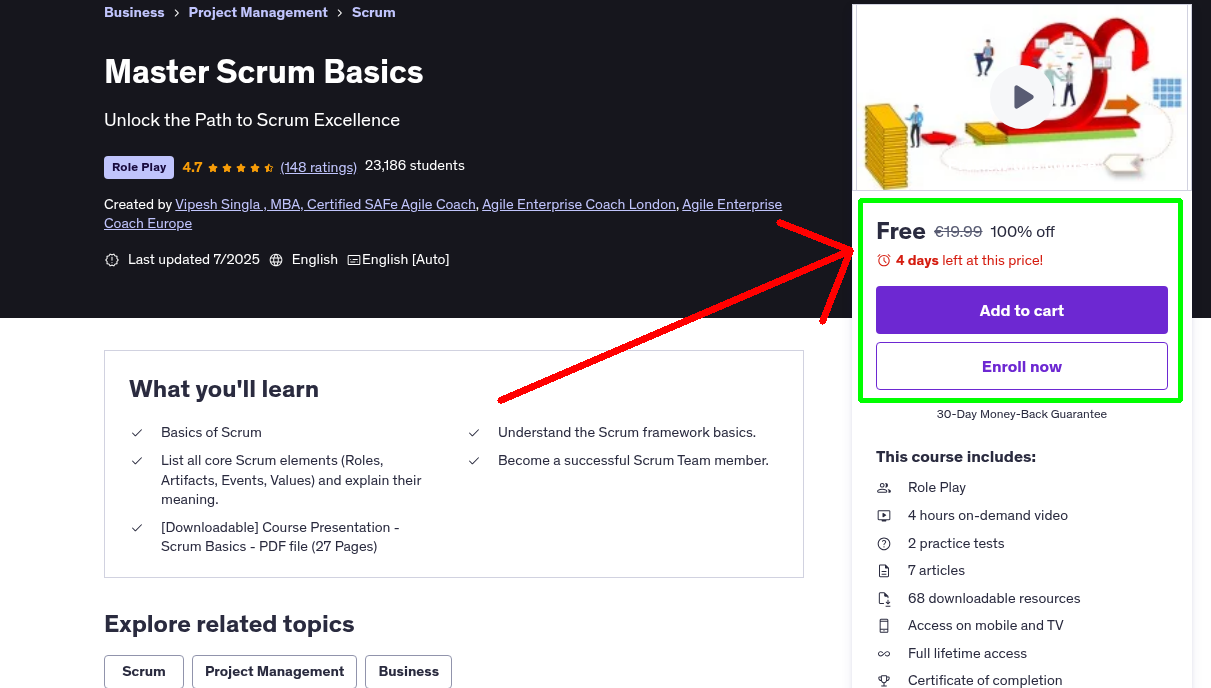Click the checkmark beside Become a successful Scrum Team member

(474, 461)
